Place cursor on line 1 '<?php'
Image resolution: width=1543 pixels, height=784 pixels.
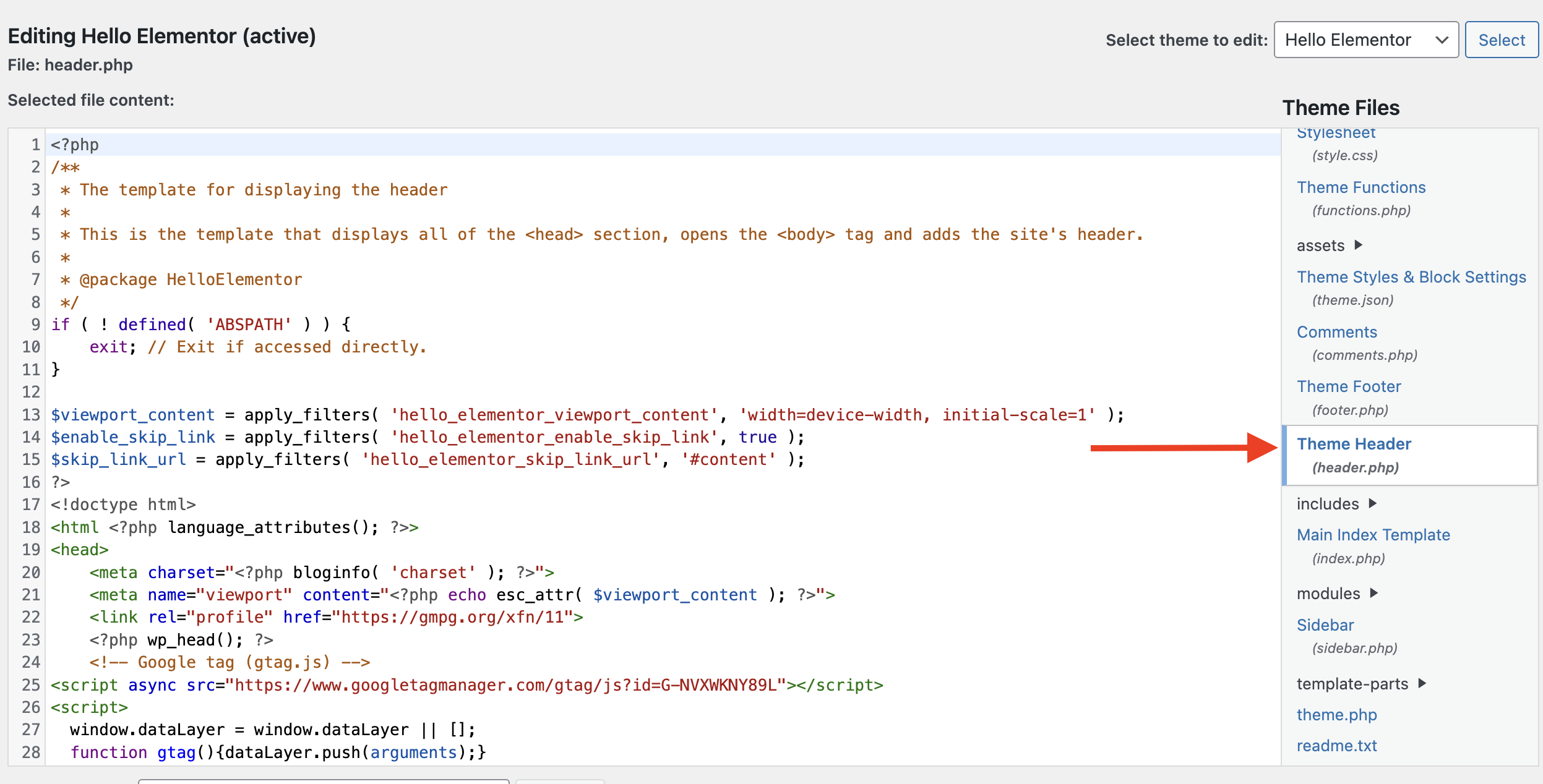75,145
